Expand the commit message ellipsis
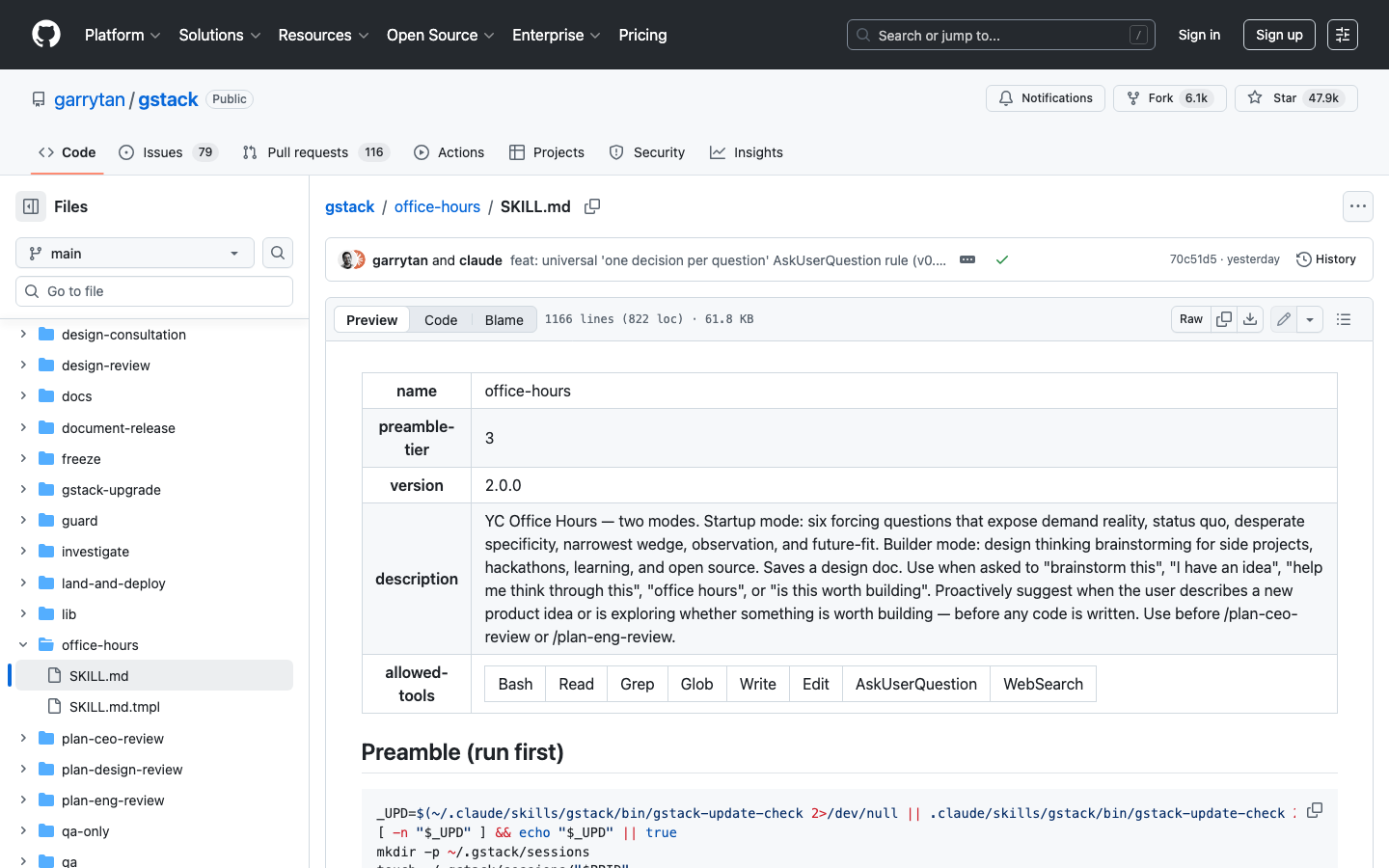Image resolution: width=1389 pixels, height=868 pixels. click(x=967, y=259)
